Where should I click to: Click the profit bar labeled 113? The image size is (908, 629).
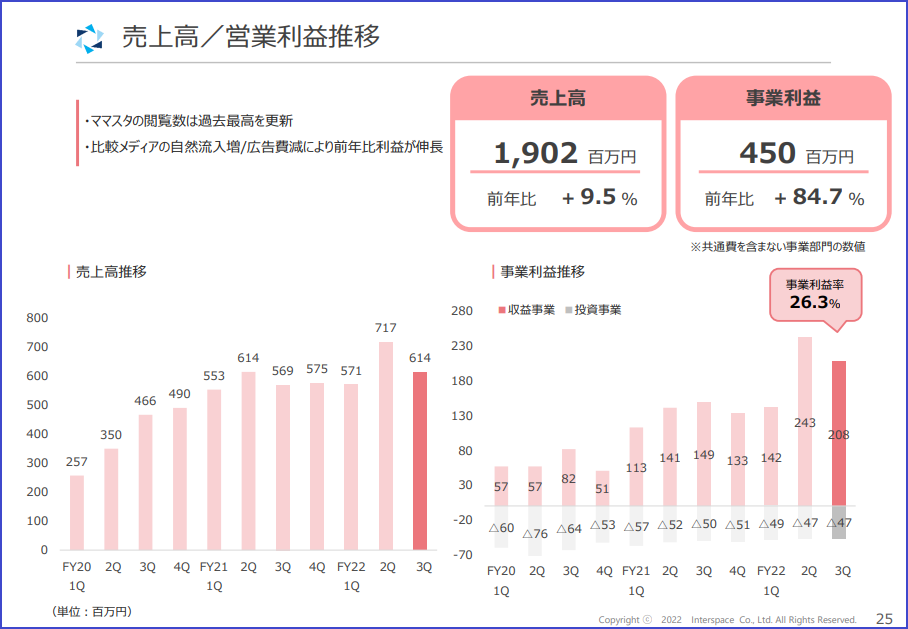(x=636, y=467)
